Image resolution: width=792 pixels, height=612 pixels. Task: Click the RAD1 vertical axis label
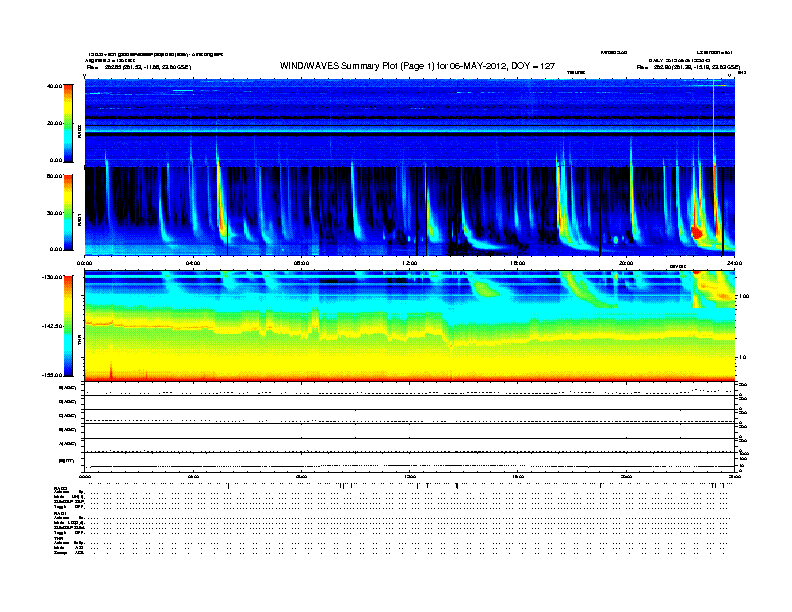point(79,220)
